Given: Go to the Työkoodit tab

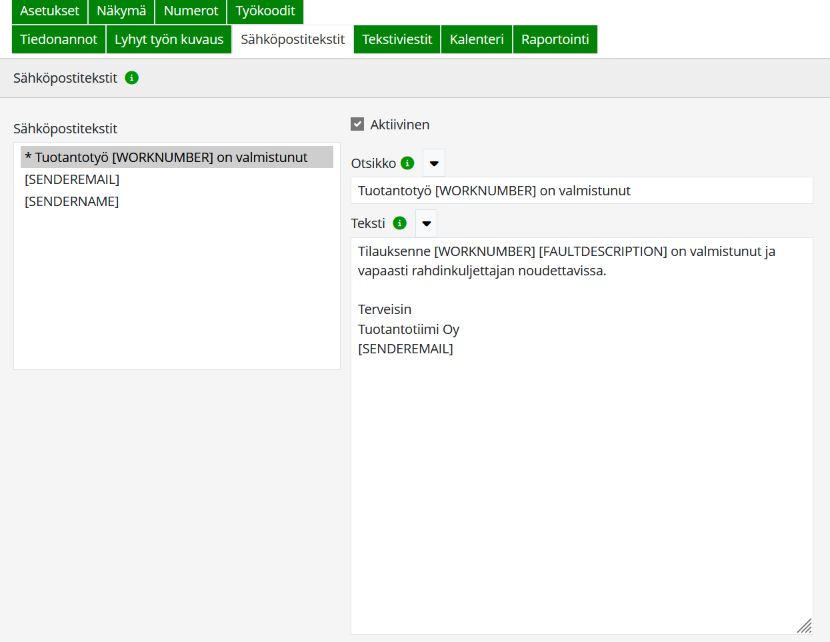Looking at the screenshot, I should pyautogui.click(x=265, y=11).
